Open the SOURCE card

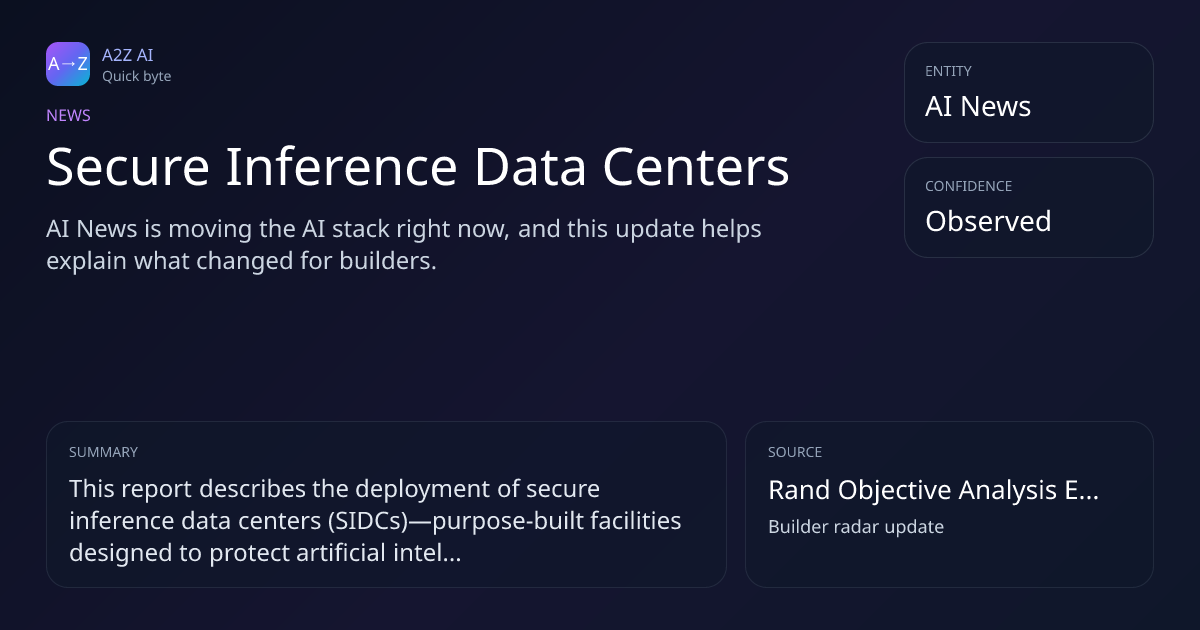pos(949,504)
